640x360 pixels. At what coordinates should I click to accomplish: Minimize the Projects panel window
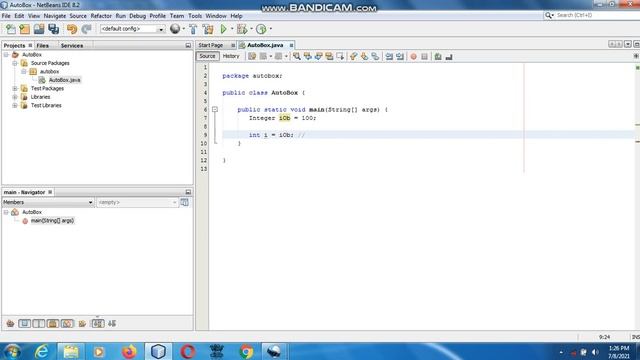coord(188,45)
